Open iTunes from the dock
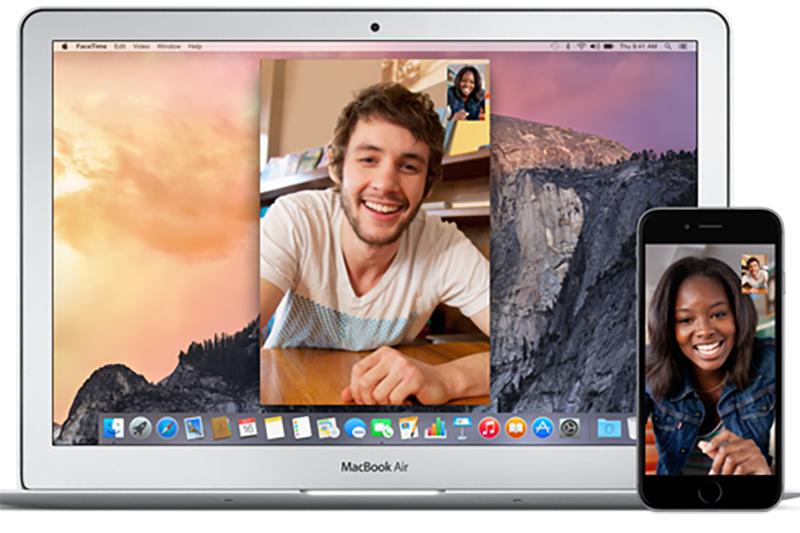The height and width of the screenshot is (533, 800). [489, 428]
